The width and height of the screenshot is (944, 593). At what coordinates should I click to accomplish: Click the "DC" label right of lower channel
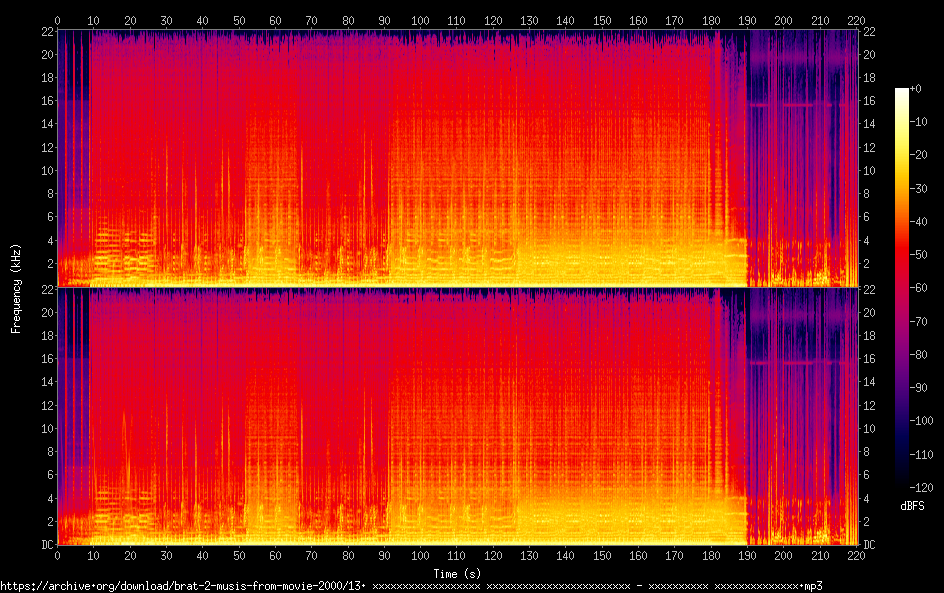[869, 545]
